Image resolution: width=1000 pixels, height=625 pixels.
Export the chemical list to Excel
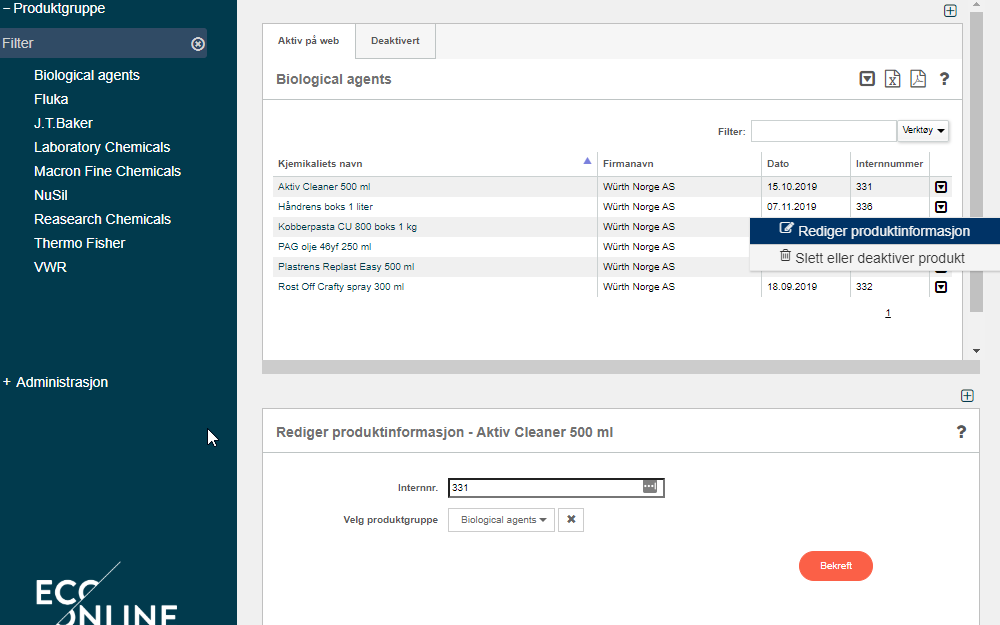click(x=892, y=79)
